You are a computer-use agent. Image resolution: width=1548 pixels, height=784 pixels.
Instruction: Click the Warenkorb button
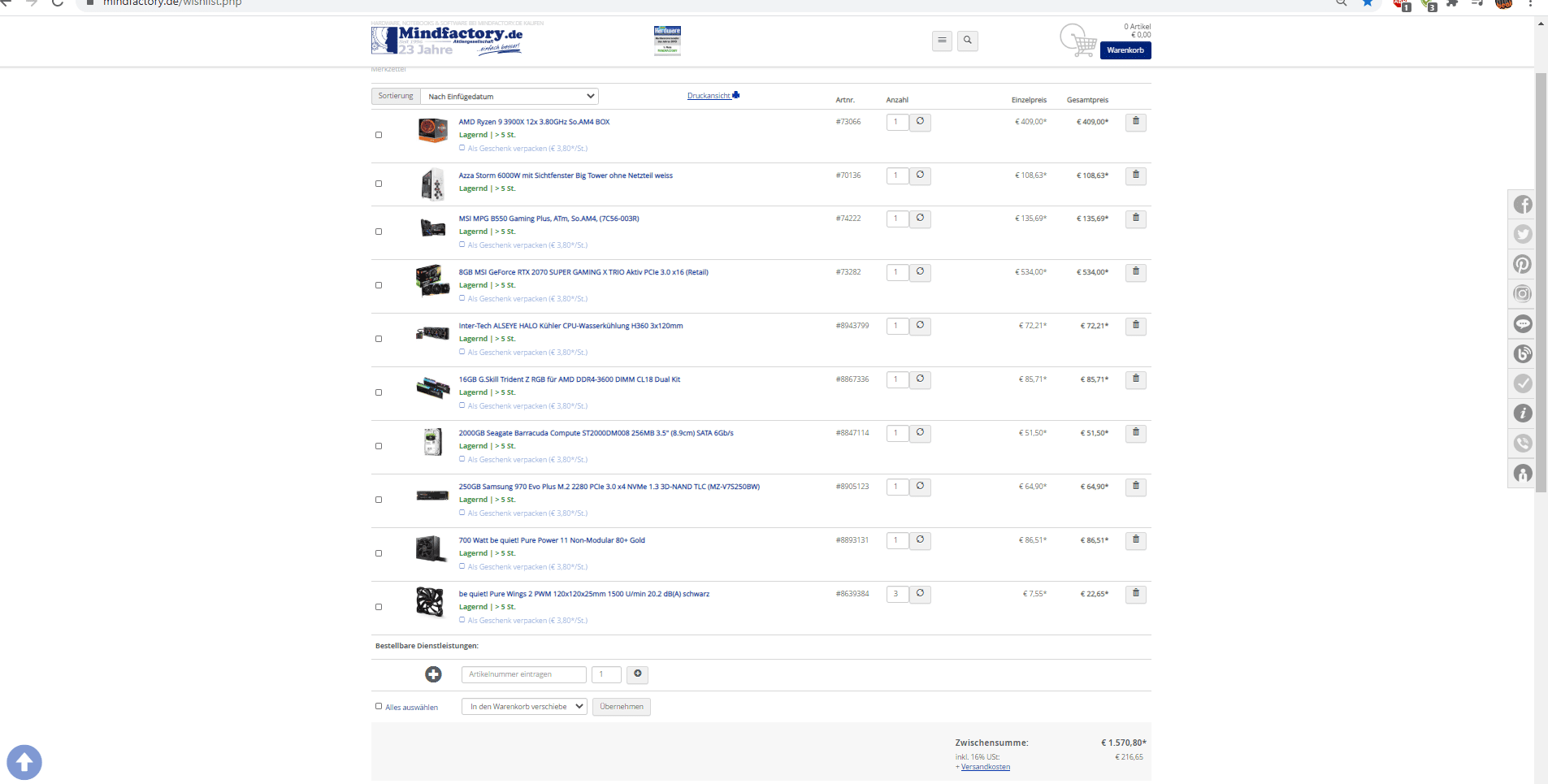coord(1125,50)
